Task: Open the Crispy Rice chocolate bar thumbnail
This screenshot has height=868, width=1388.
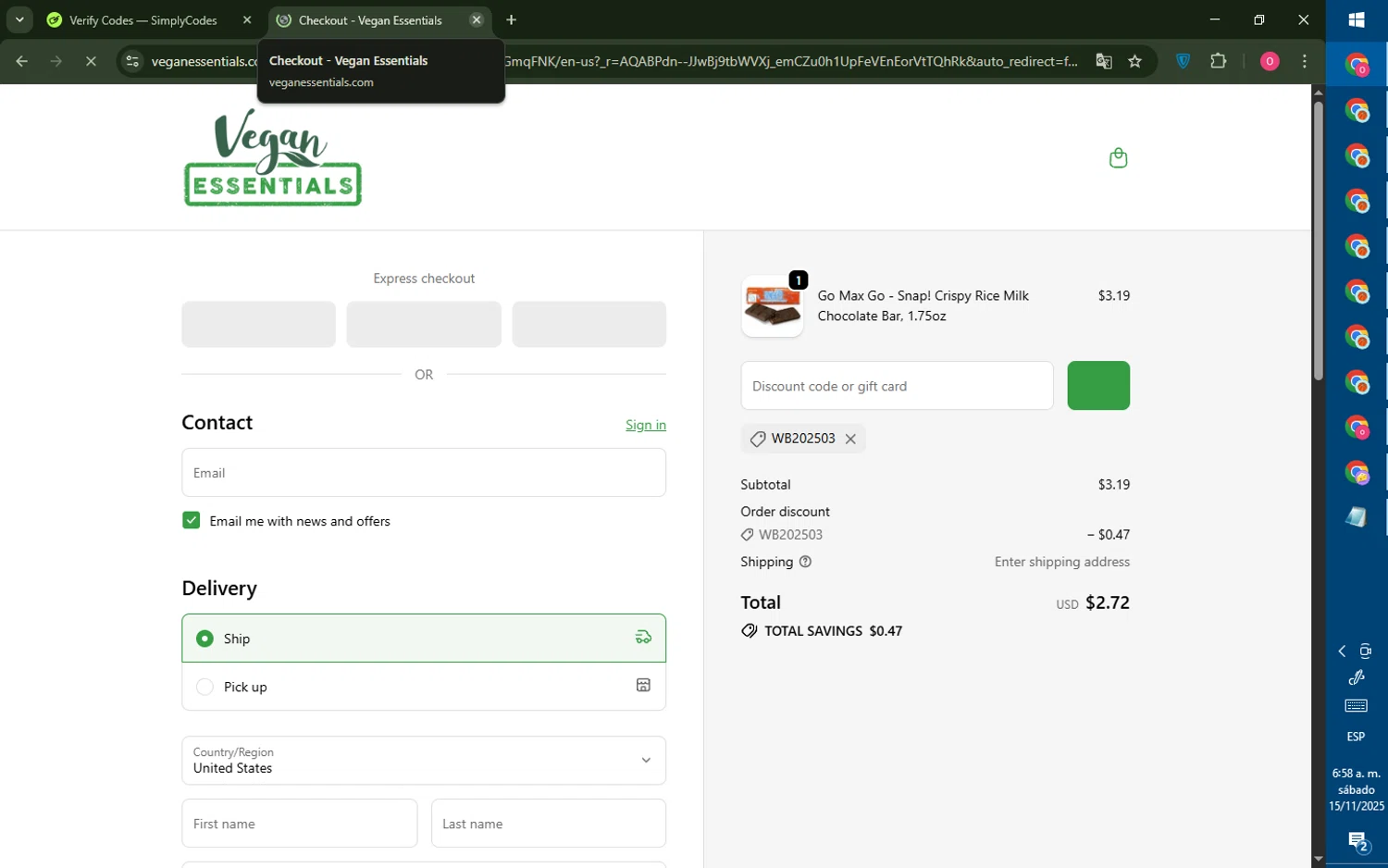Action: (x=773, y=307)
